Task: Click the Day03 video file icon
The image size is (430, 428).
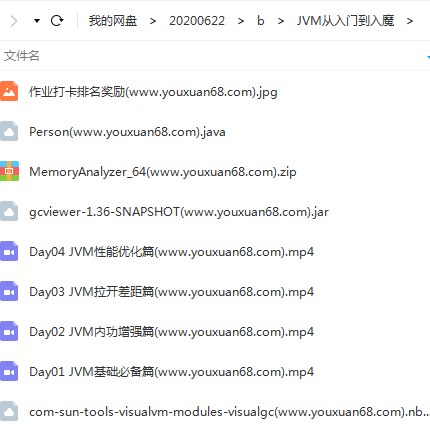Action: pos(9,291)
